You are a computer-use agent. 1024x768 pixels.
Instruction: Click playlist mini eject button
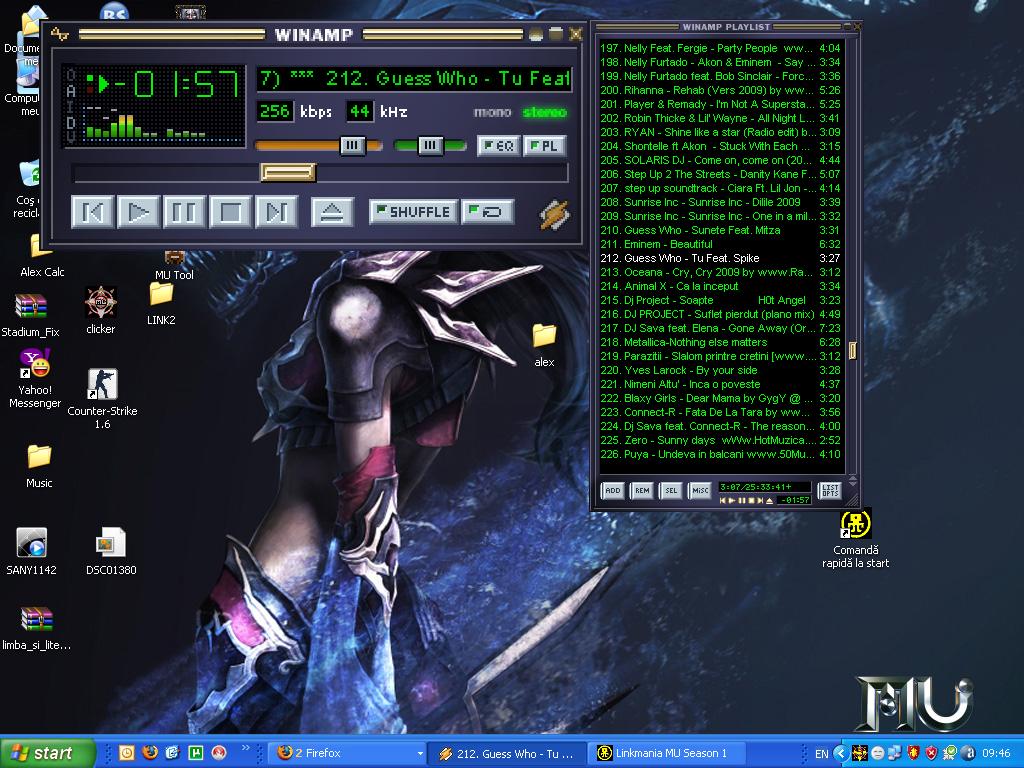point(769,500)
